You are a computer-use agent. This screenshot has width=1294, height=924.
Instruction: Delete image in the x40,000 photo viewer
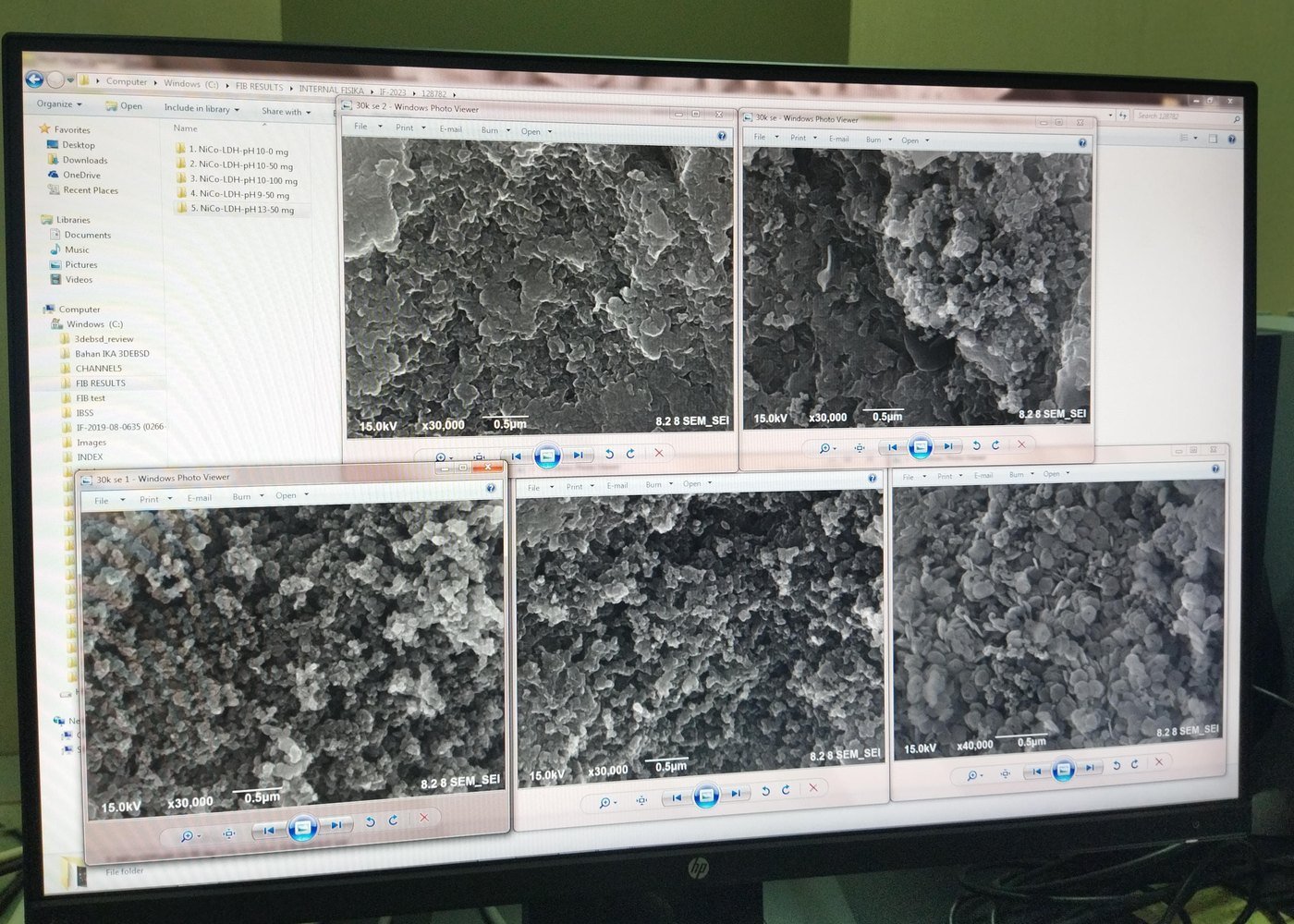coord(1159,762)
